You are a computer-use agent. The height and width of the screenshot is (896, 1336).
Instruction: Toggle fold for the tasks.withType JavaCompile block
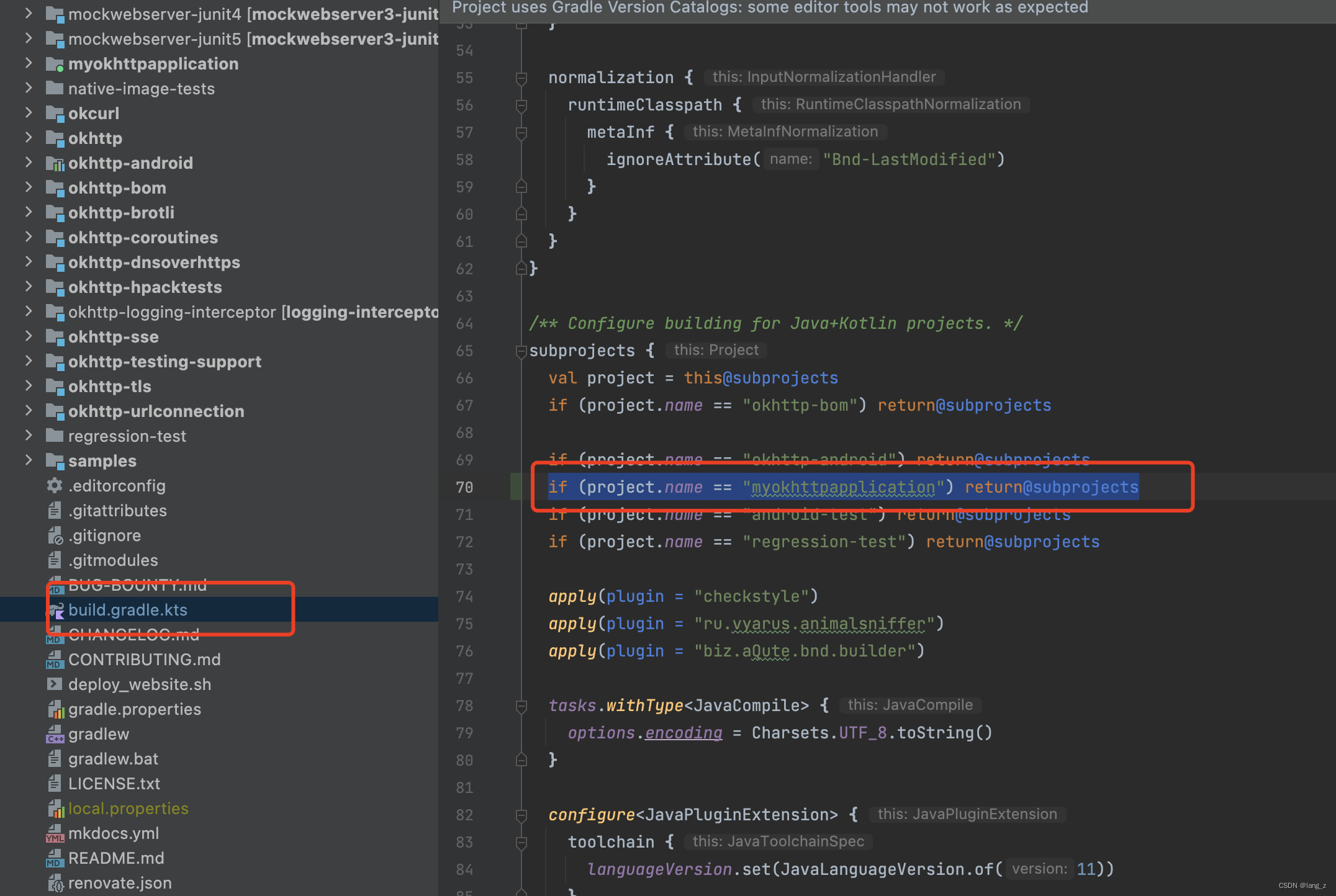(521, 706)
